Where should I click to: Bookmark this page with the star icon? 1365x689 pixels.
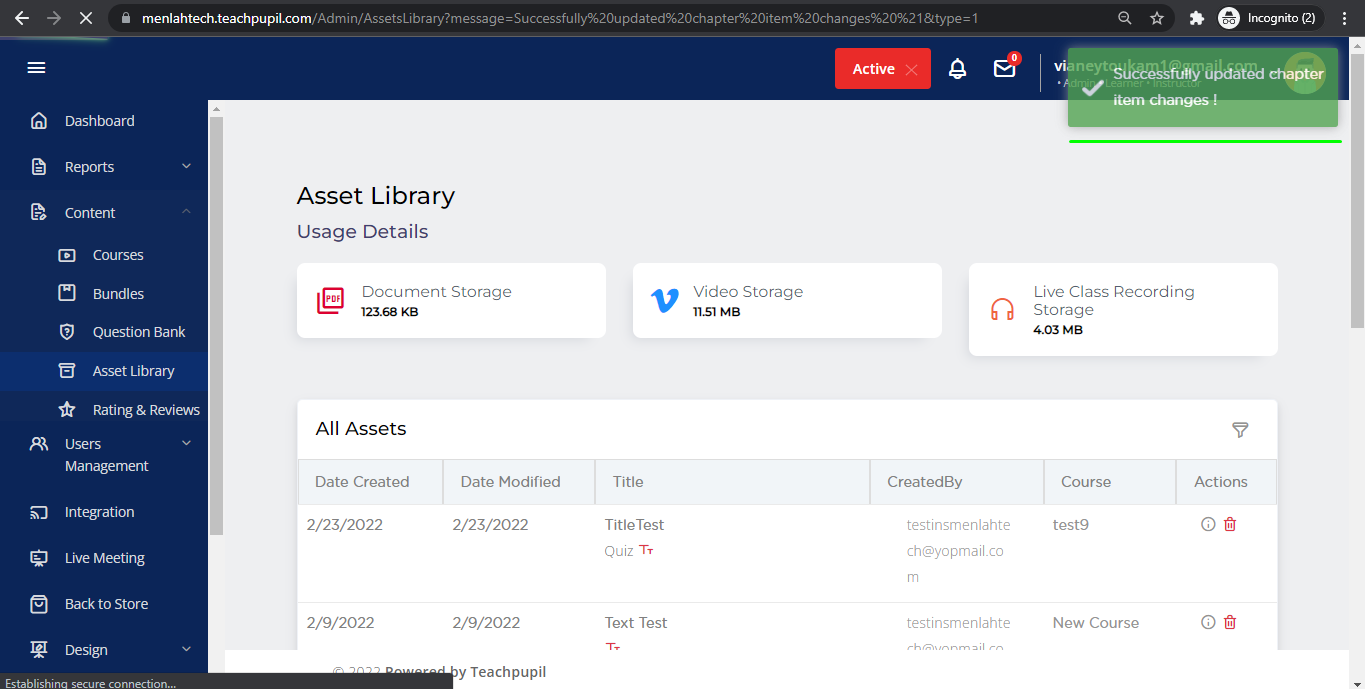[x=1157, y=18]
